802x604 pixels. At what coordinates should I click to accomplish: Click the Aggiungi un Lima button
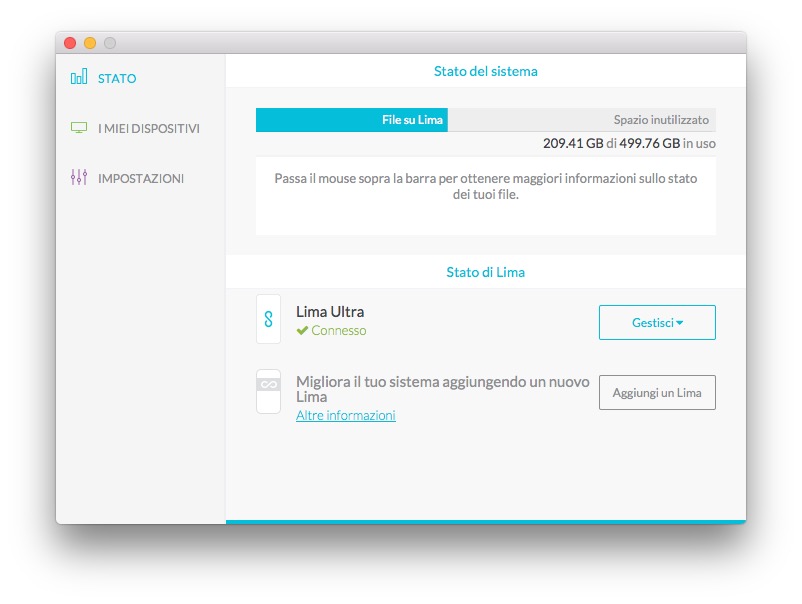coord(657,393)
